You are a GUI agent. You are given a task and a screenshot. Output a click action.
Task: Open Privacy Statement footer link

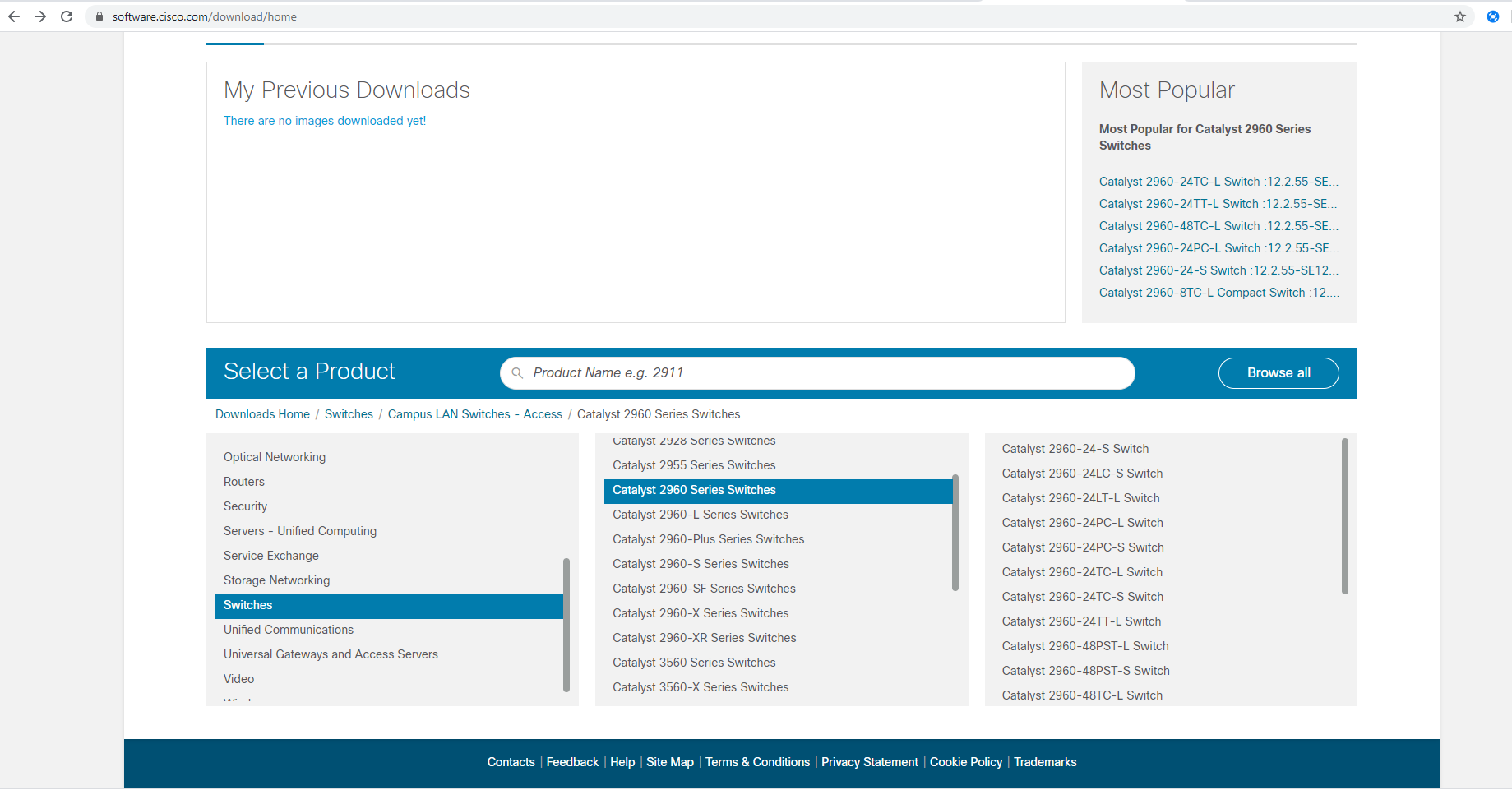point(870,762)
